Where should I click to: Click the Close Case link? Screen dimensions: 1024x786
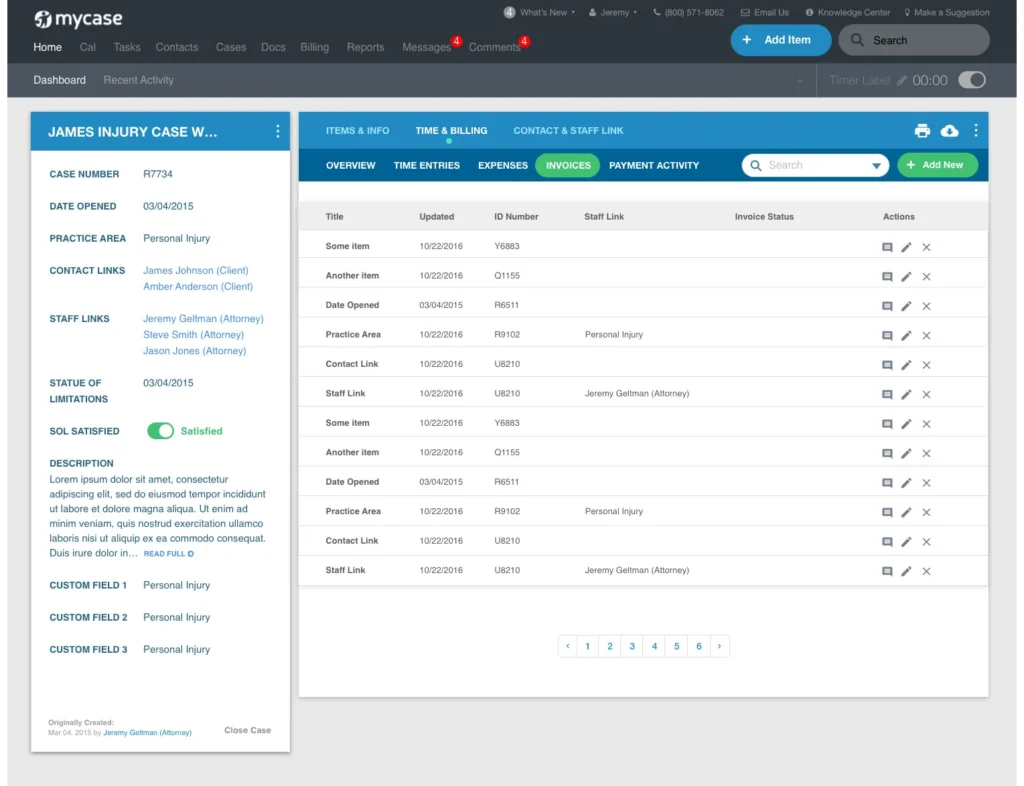248,731
